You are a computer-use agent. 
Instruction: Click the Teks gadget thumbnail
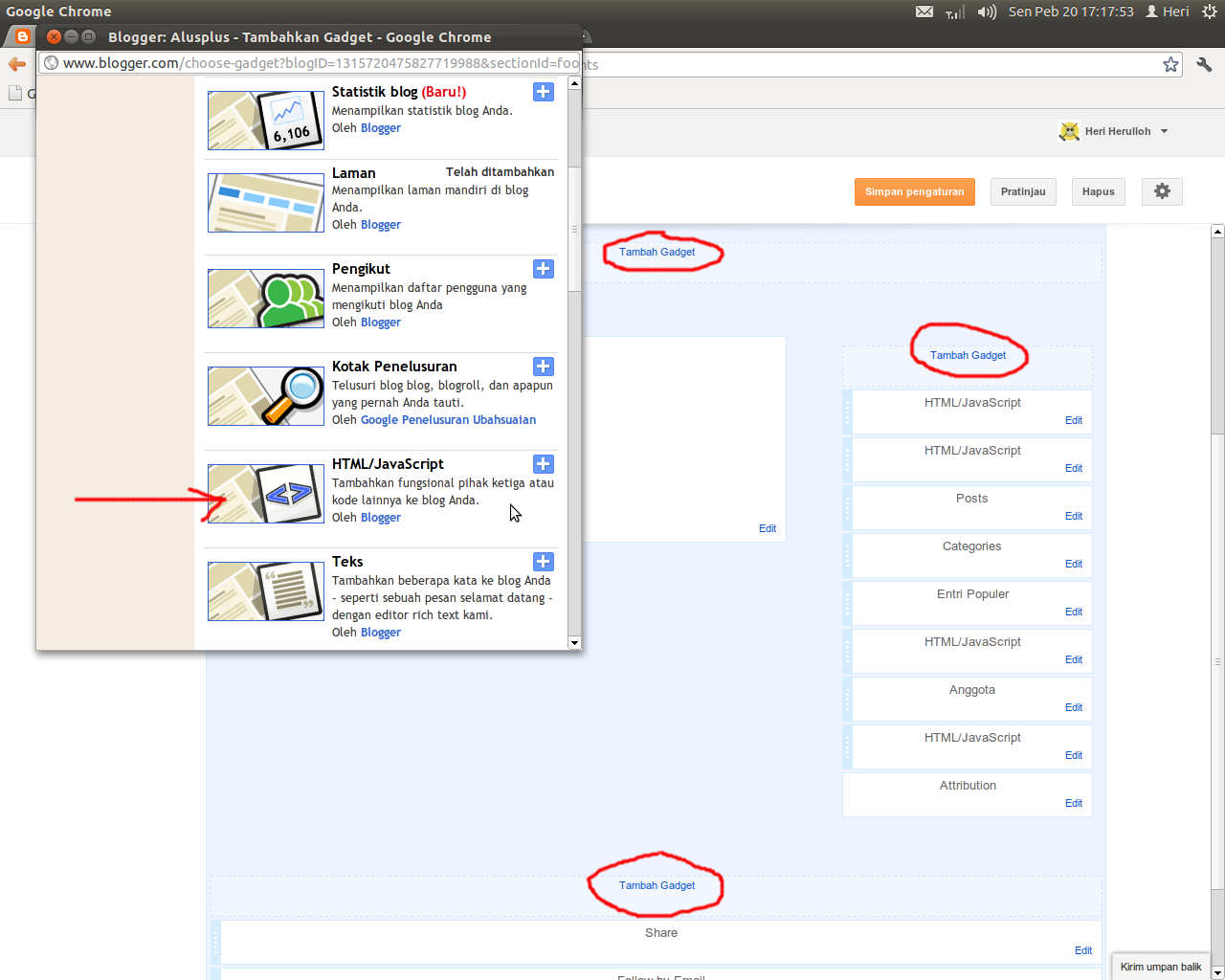[x=266, y=591]
